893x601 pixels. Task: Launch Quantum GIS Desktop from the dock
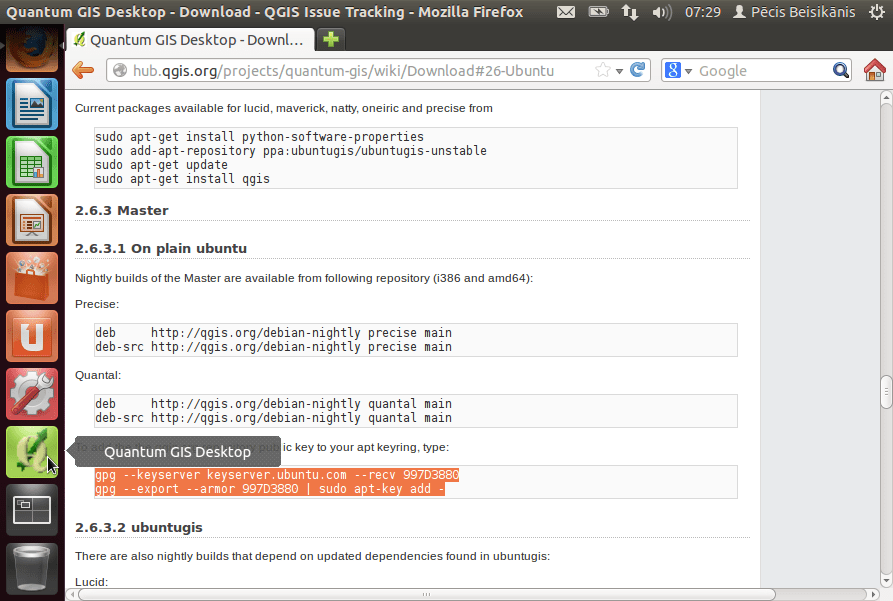(x=32, y=452)
